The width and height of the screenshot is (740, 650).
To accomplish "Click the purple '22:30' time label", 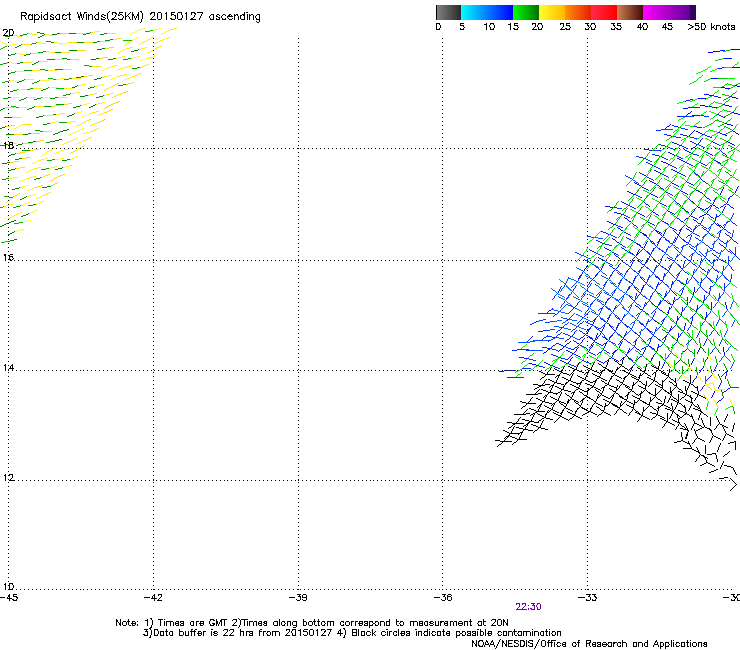I will click(x=528, y=607).
